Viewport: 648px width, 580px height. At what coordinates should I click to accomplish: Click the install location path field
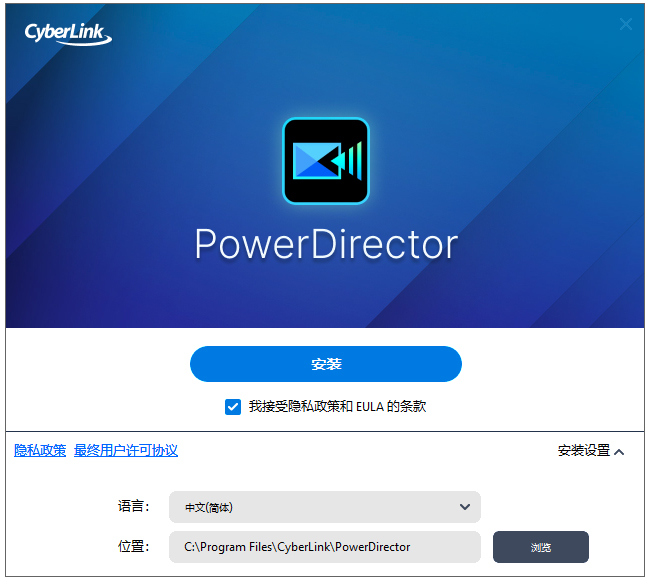(x=325, y=547)
